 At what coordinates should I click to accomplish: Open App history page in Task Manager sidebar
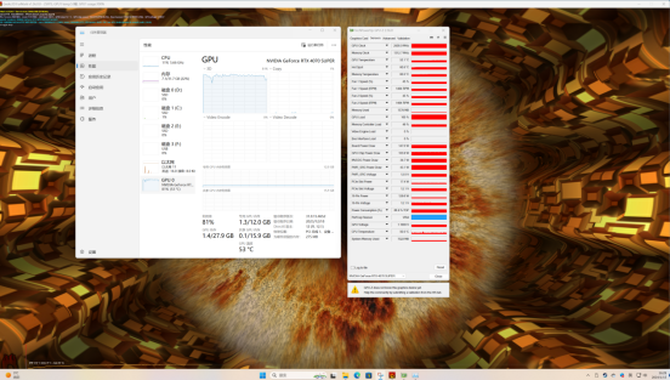99,77
